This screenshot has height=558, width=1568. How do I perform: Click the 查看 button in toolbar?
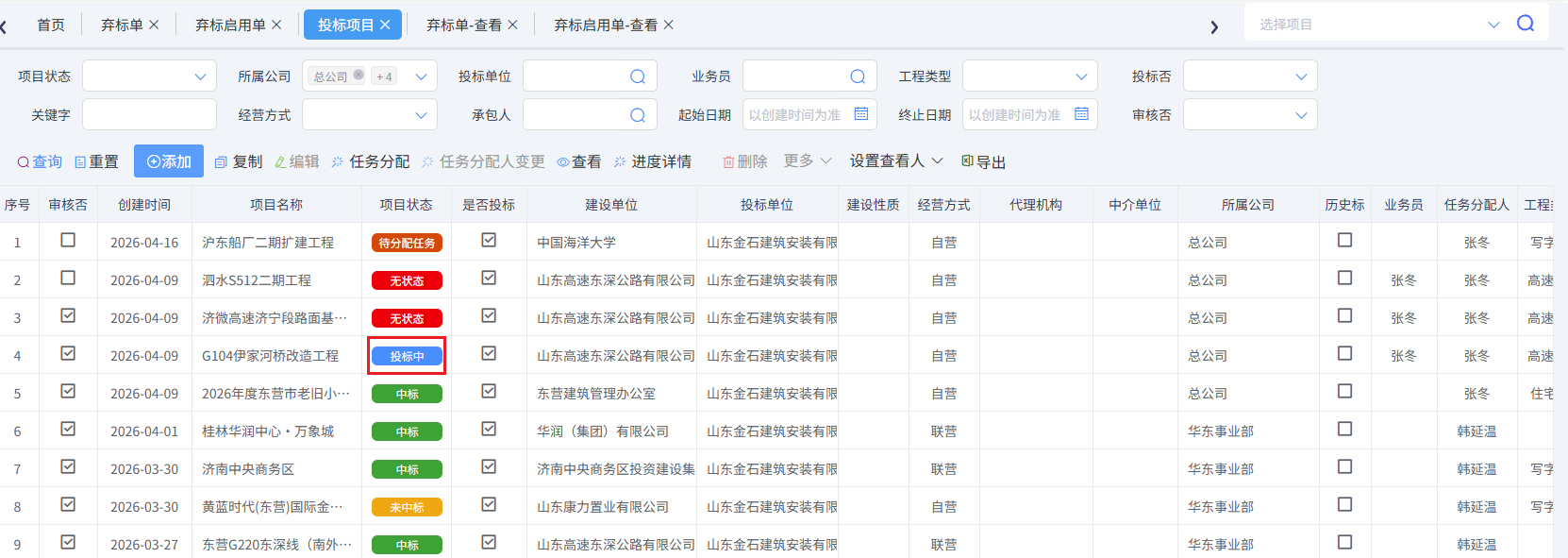click(x=578, y=161)
